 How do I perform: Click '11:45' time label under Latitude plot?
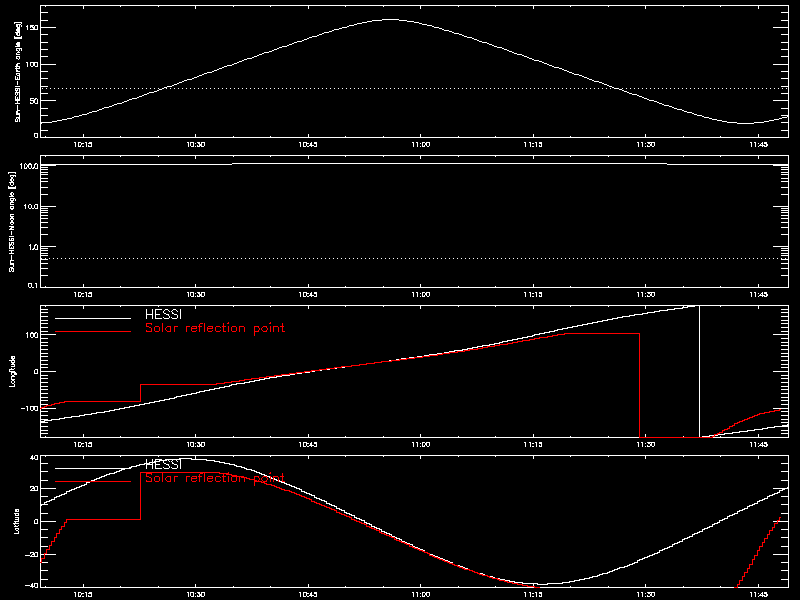pos(759,595)
